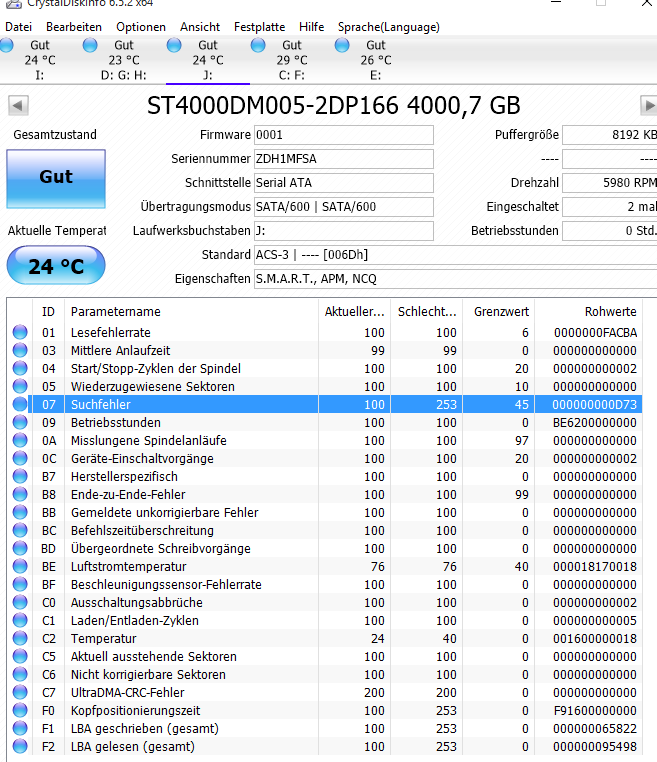
Task: Click Eigenschaften field S.M.A.R.T., APM, NCQ
Action: coord(455,278)
